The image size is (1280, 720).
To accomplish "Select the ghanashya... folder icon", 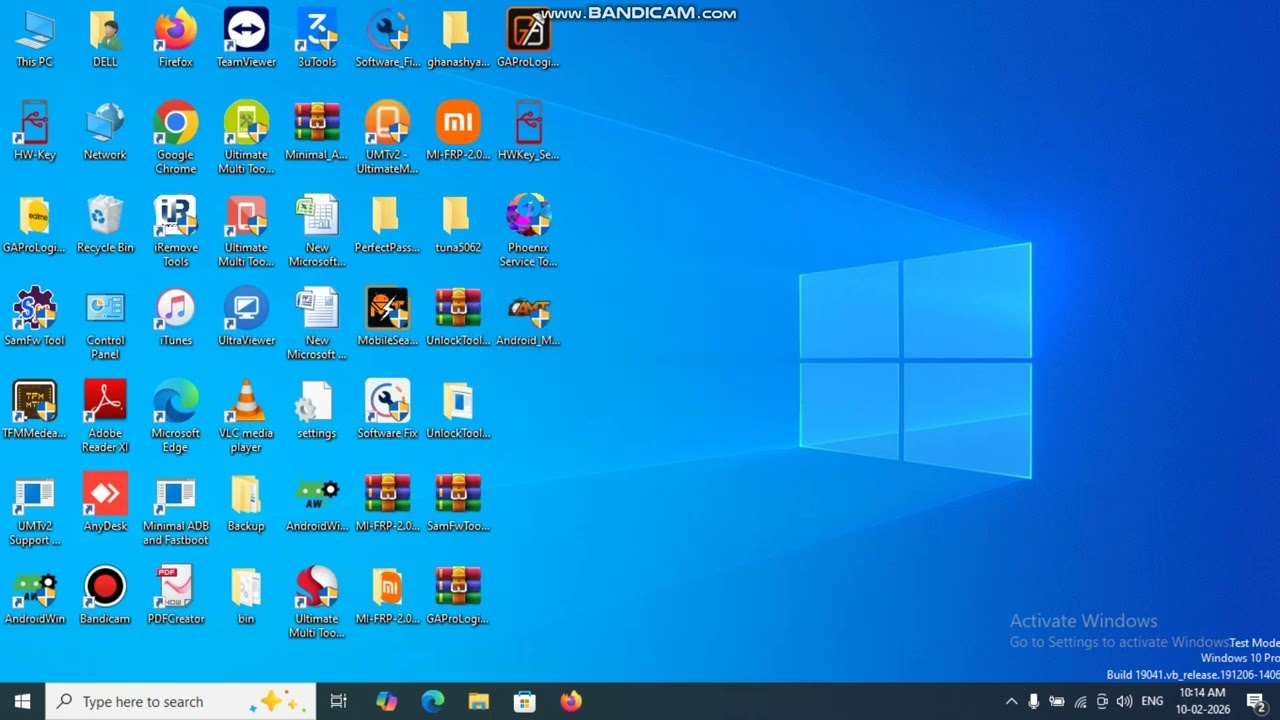I will 458,38.
